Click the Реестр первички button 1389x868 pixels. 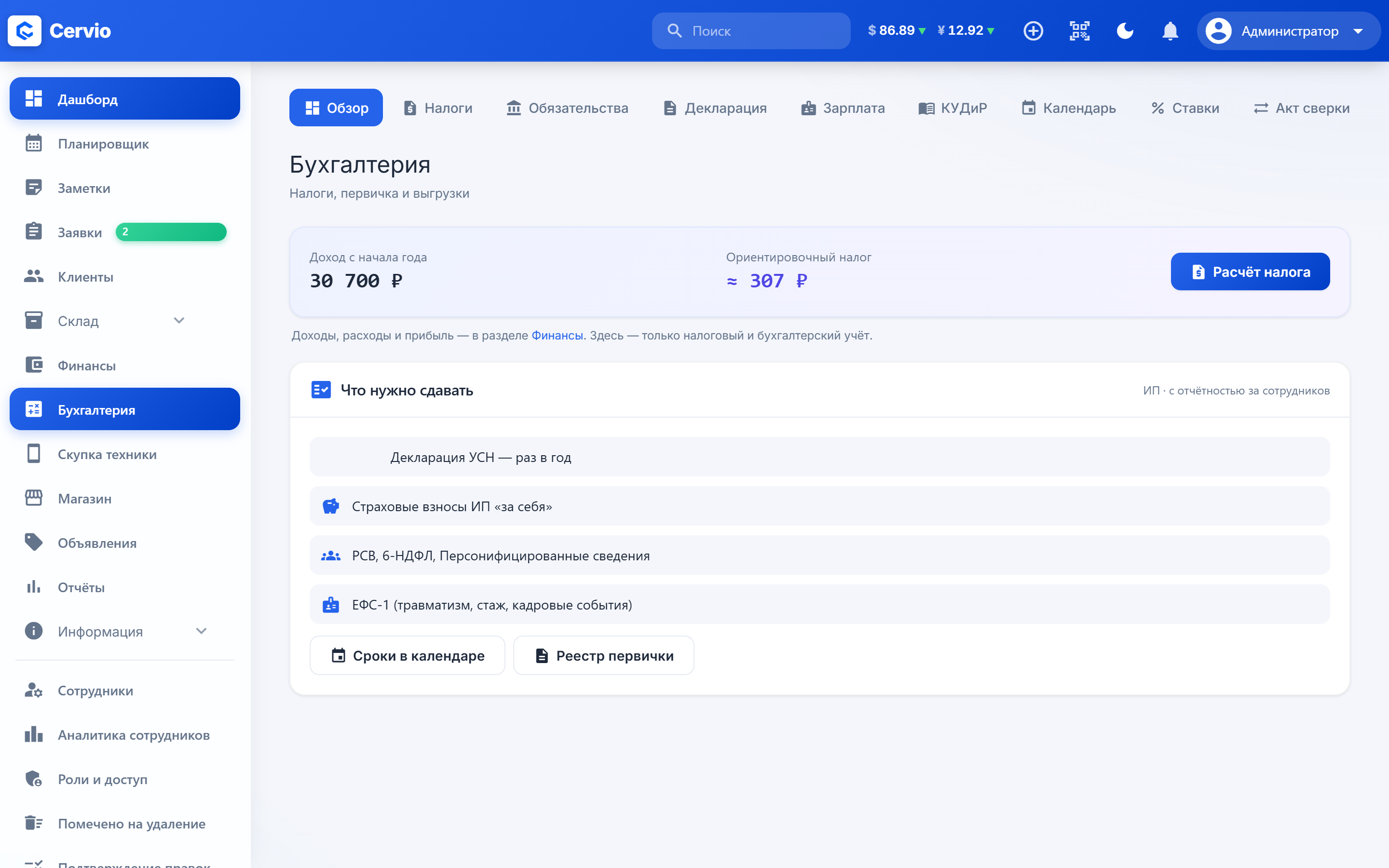click(603, 656)
